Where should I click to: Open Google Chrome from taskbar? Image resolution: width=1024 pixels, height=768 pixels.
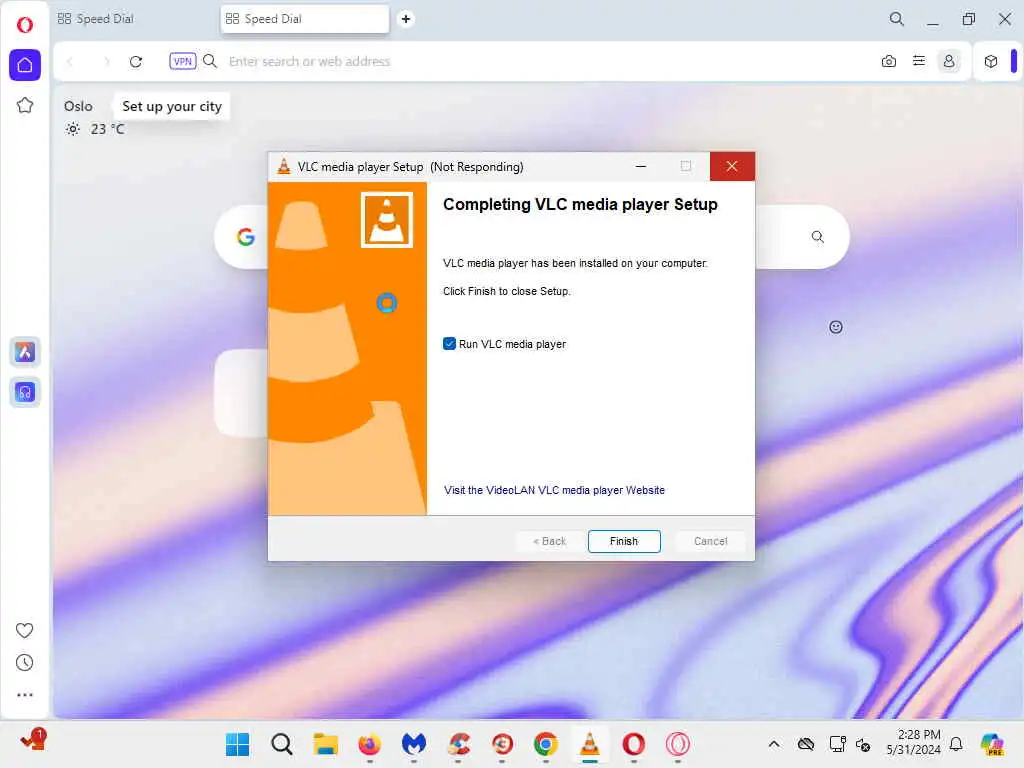click(546, 744)
